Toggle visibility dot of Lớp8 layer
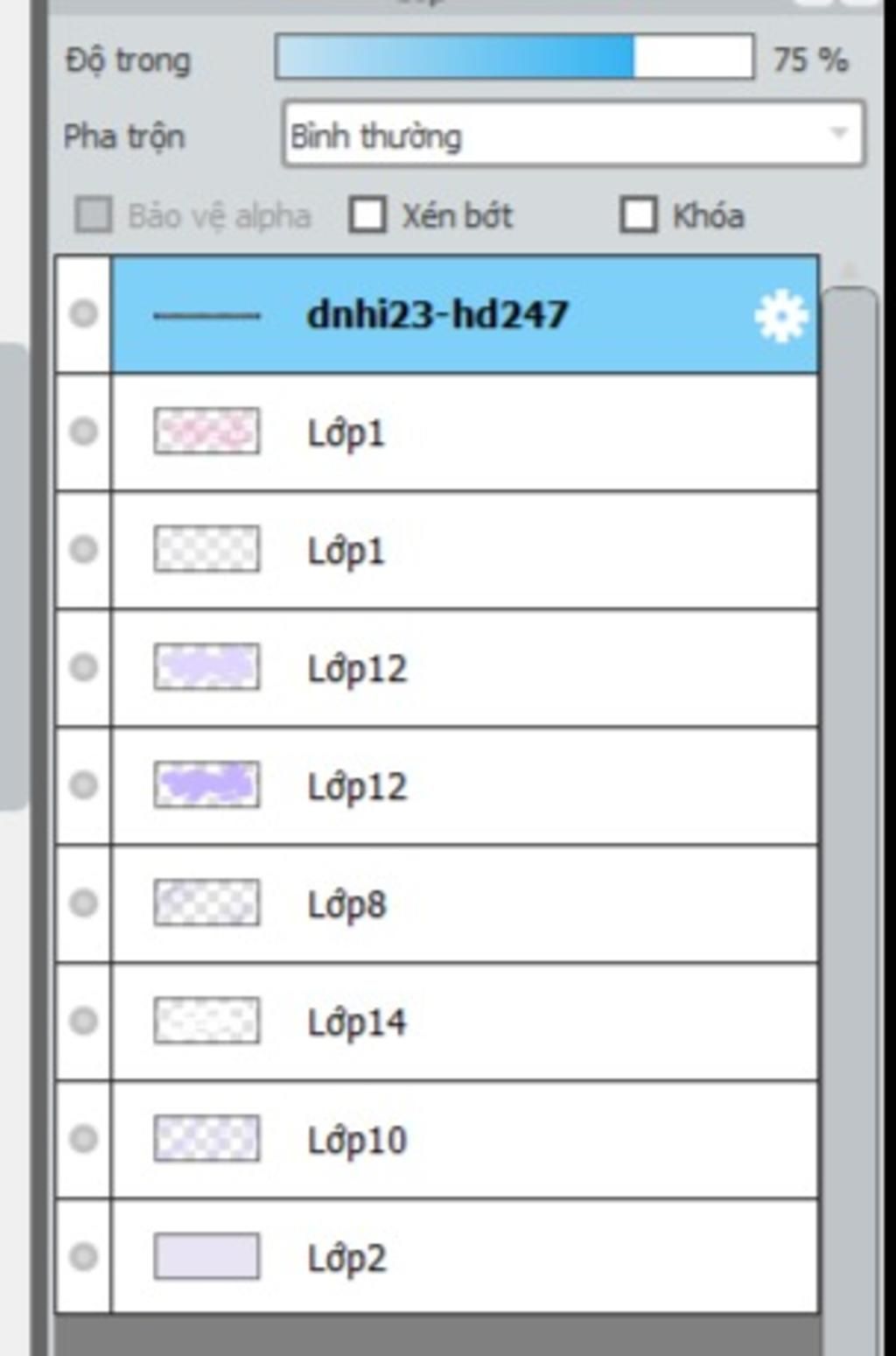This screenshot has height=1356, width=896. pos(83,903)
